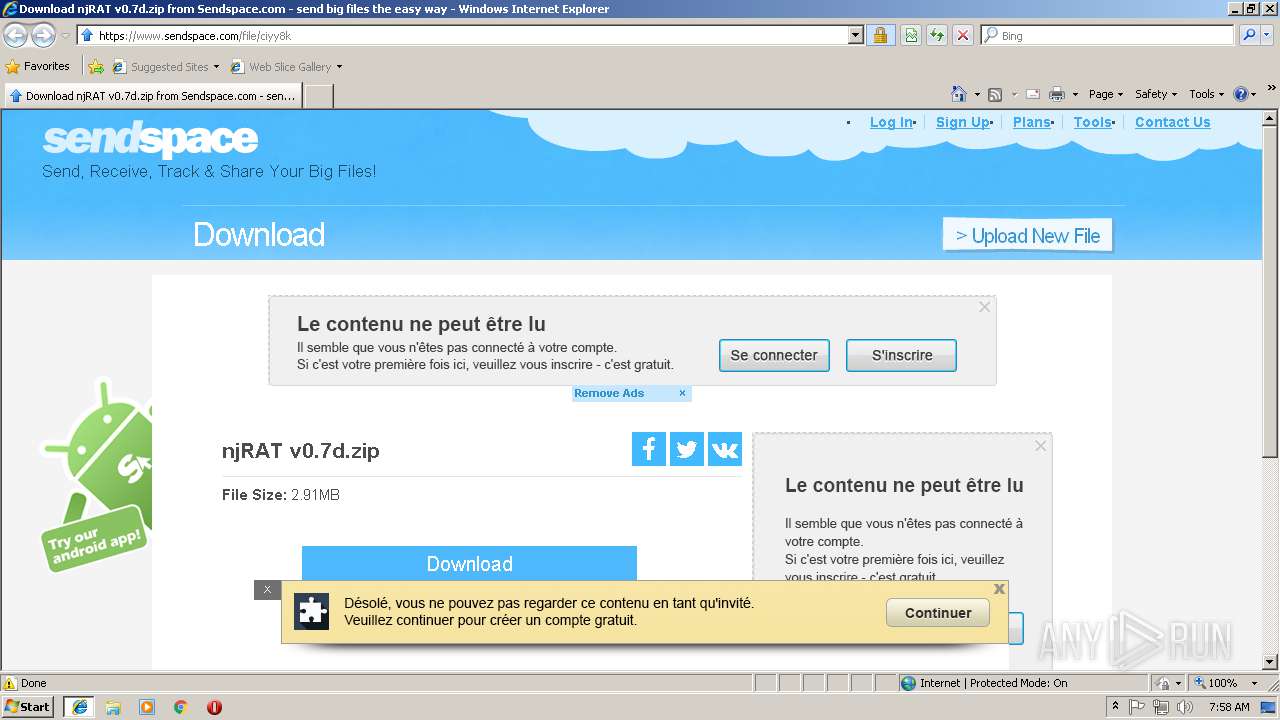Click the security lock icon in address bar

pyautogui.click(x=880, y=35)
